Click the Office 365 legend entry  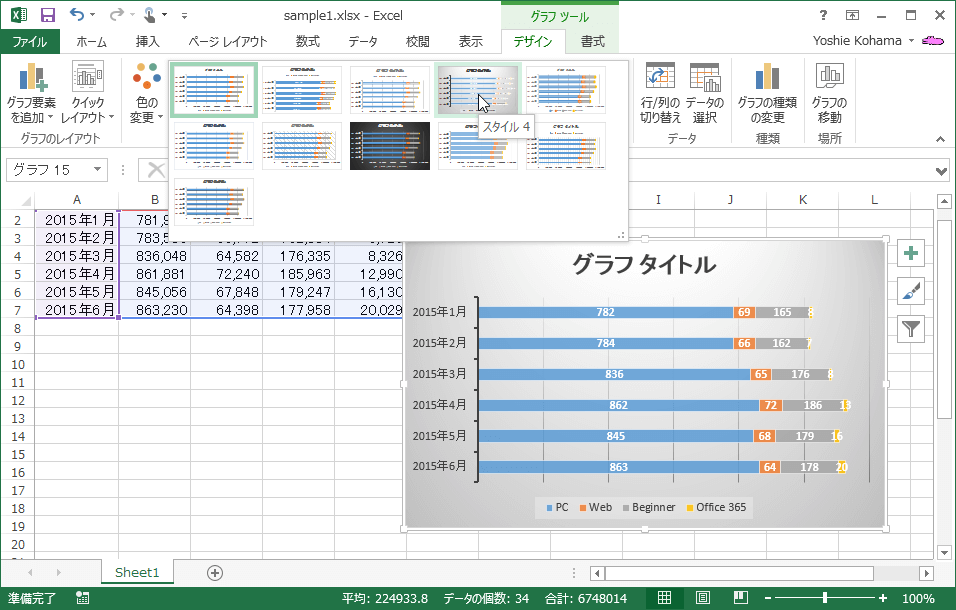[716, 508]
